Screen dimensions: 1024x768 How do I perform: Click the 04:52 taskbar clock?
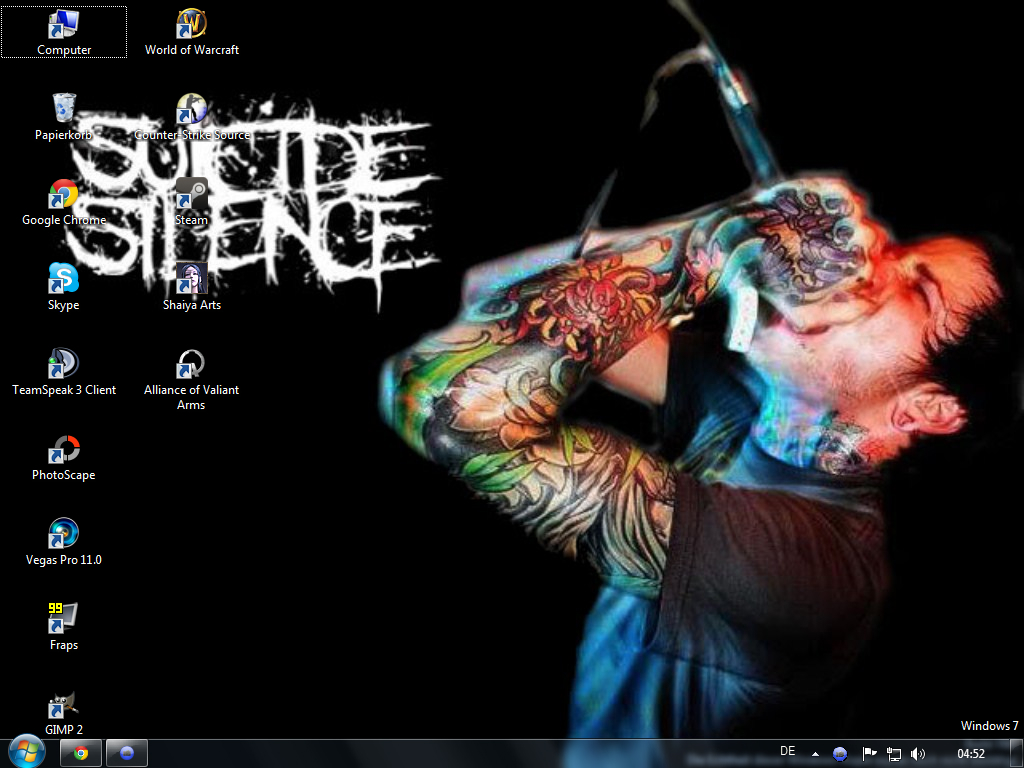pyautogui.click(x=970, y=754)
